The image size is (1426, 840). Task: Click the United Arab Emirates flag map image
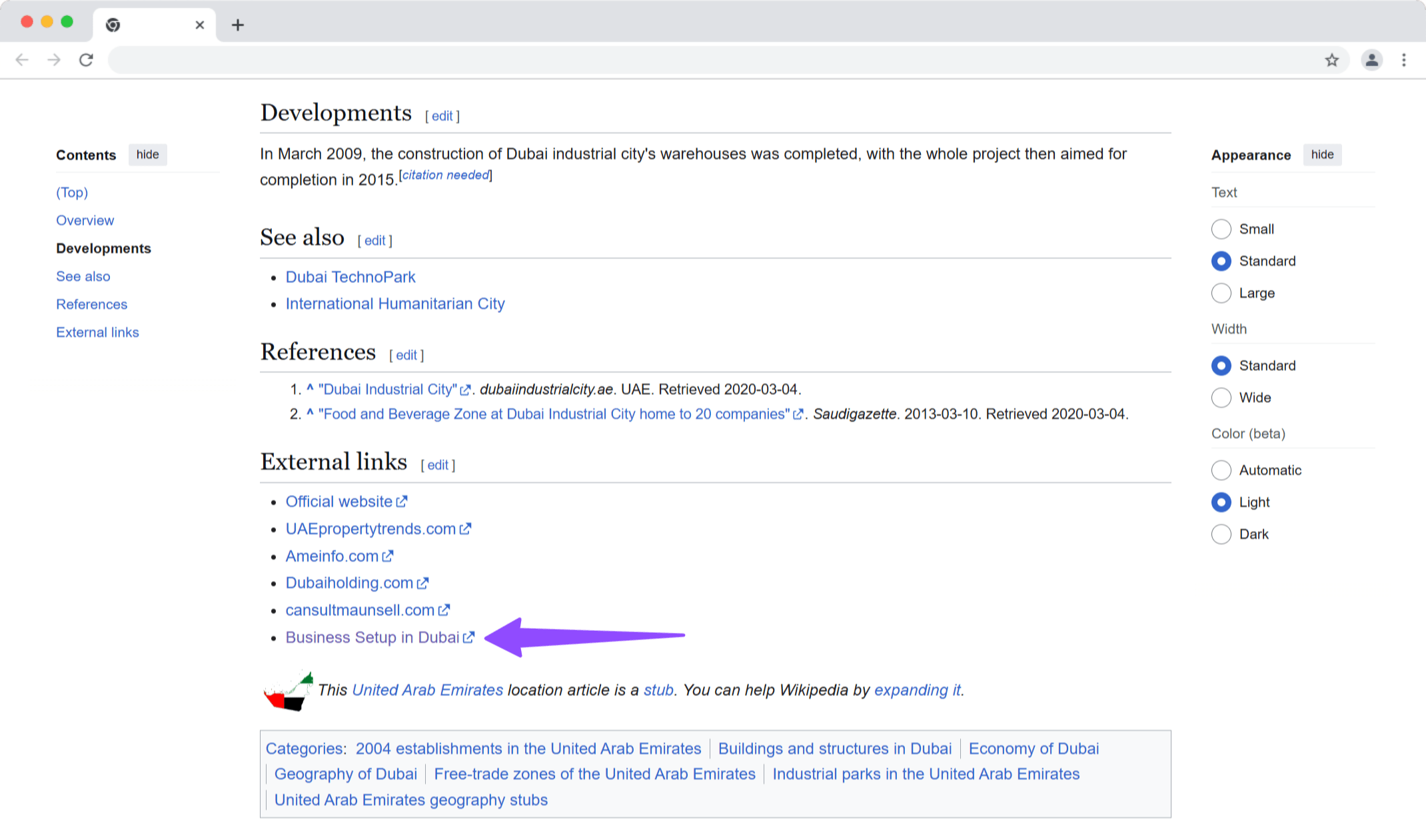coord(288,691)
